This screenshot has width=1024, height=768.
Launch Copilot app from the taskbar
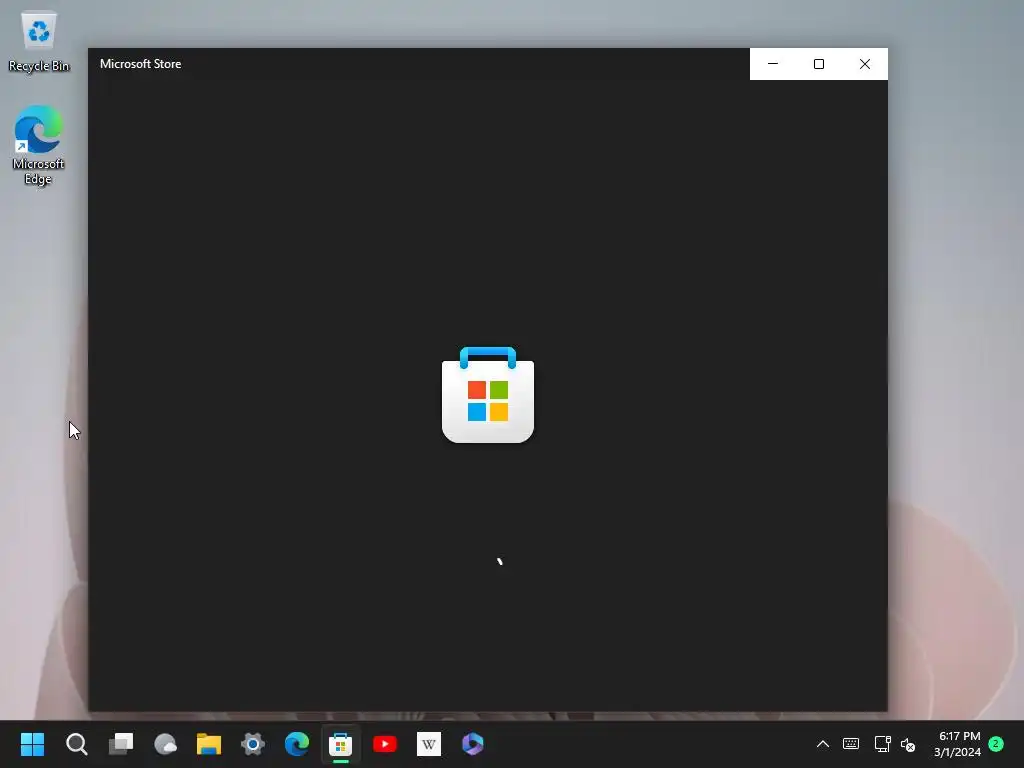(473, 744)
